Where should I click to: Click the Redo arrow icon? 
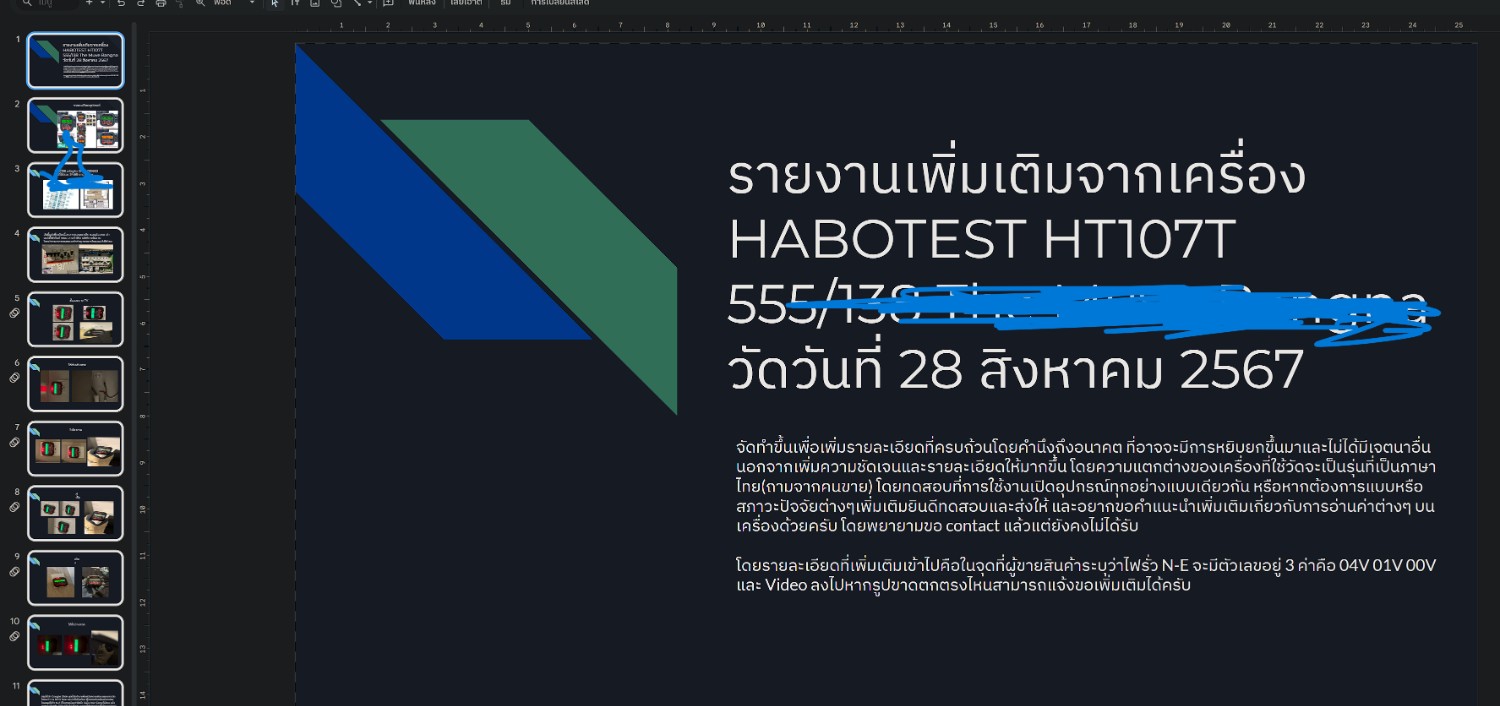point(141,3)
